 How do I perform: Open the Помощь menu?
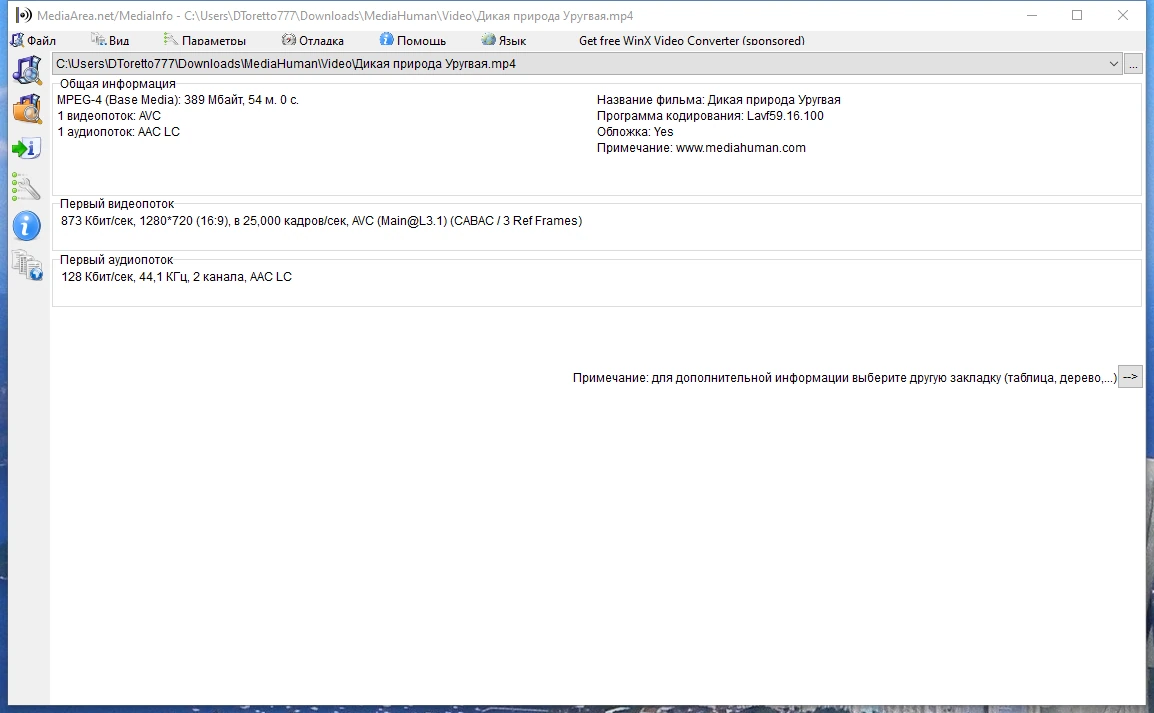point(413,40)
